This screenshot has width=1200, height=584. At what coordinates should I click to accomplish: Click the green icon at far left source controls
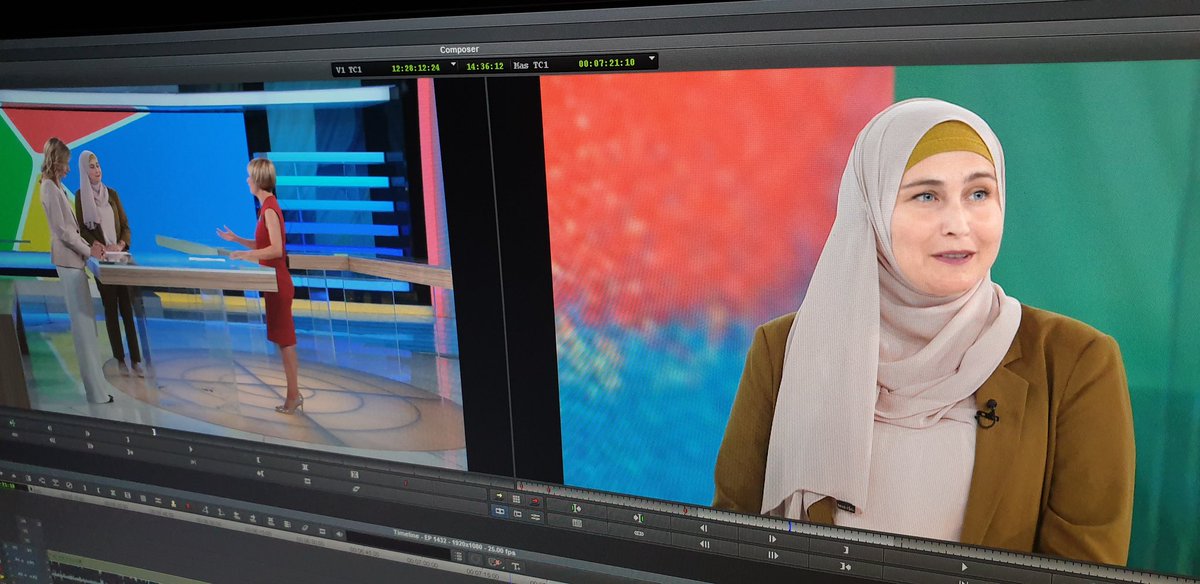point(12,423)
